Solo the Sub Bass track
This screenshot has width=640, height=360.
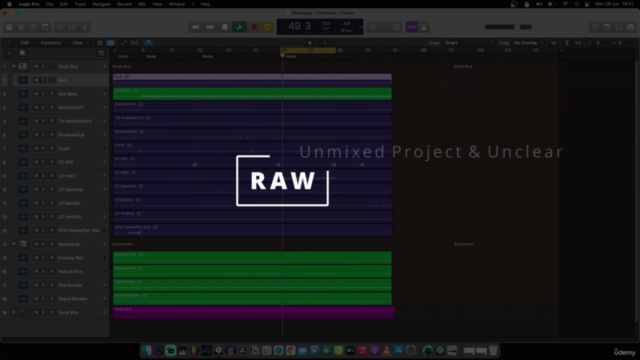pos(43,93)
